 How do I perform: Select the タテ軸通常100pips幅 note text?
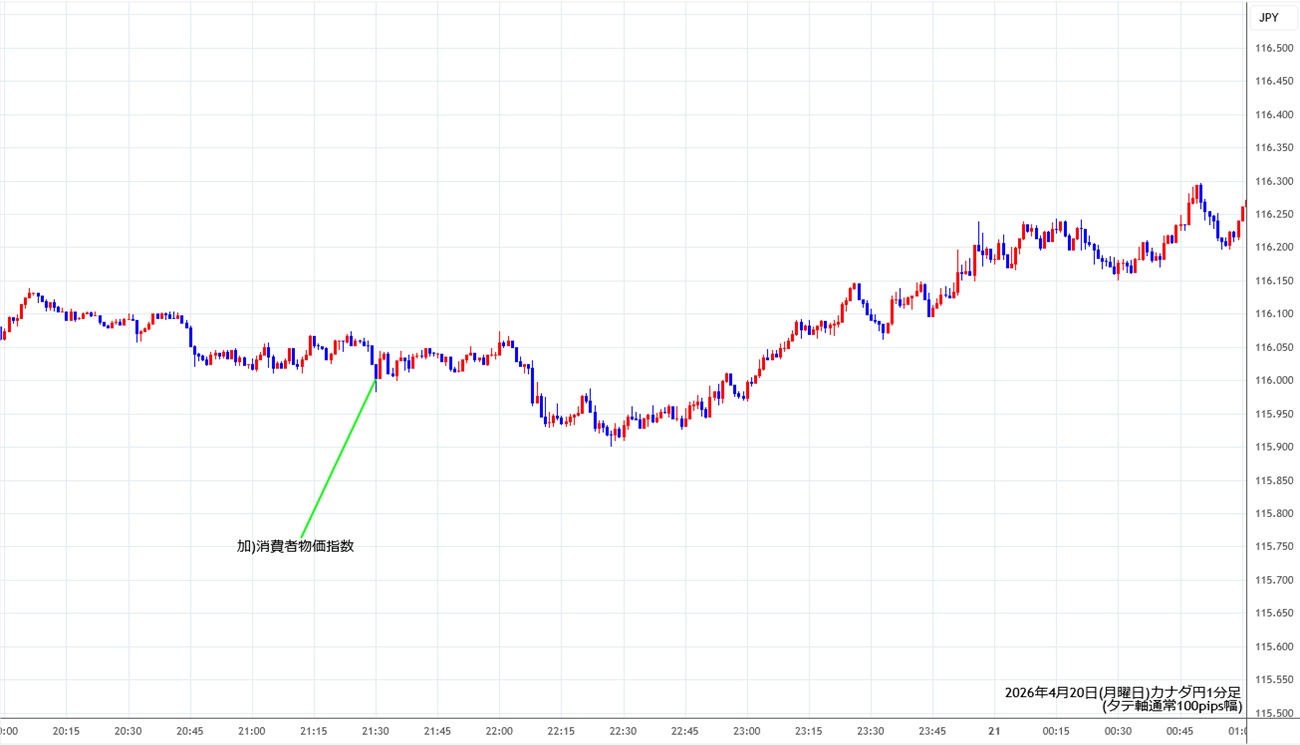(x=1172, y=706)
